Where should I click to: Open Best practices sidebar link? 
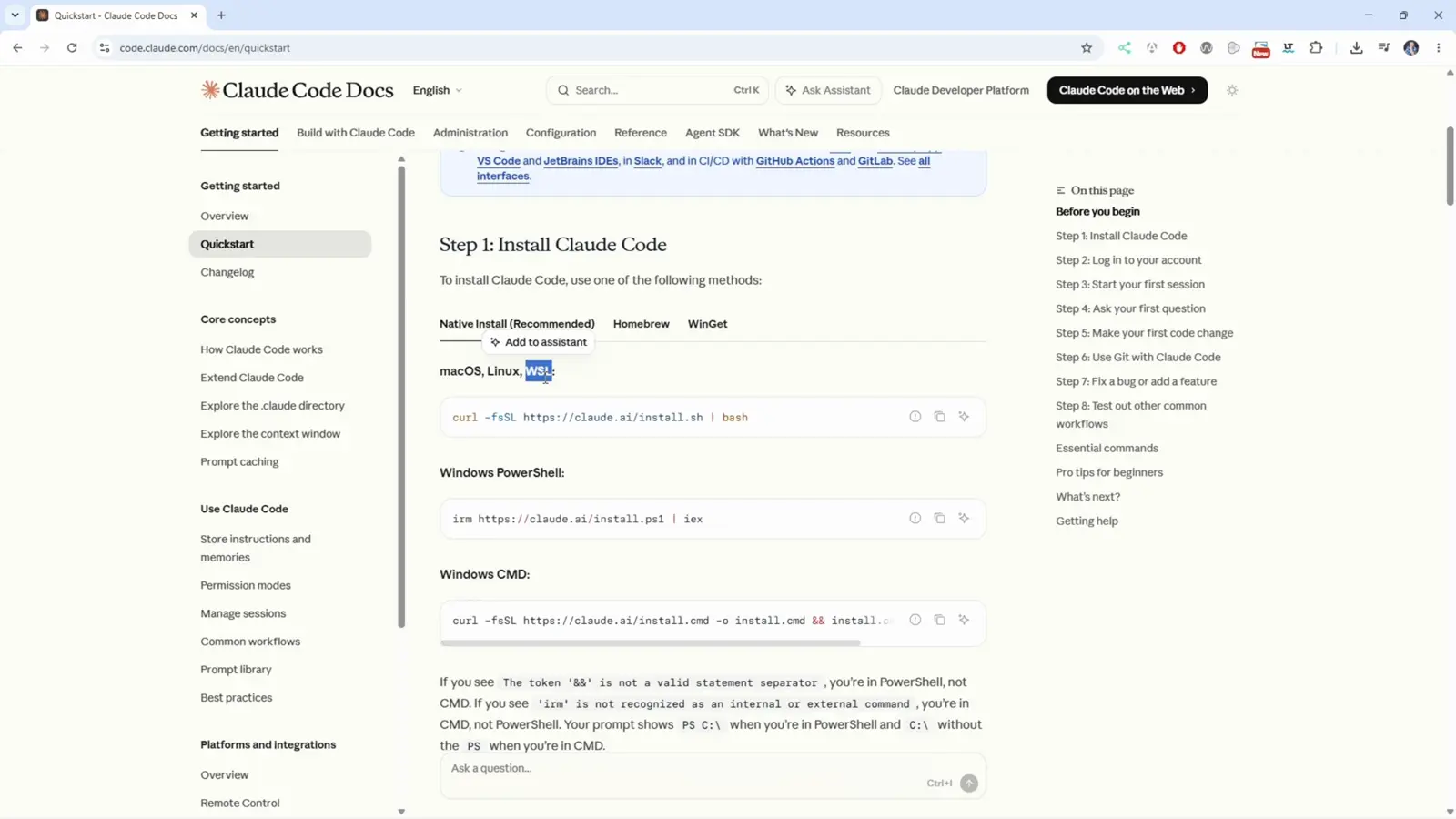pos(237,698)
